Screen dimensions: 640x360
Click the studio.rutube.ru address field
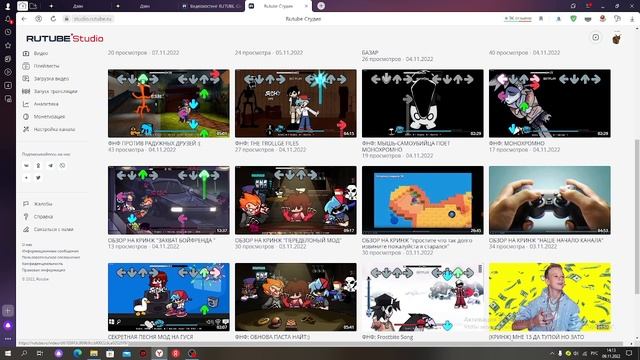[93, 19]
